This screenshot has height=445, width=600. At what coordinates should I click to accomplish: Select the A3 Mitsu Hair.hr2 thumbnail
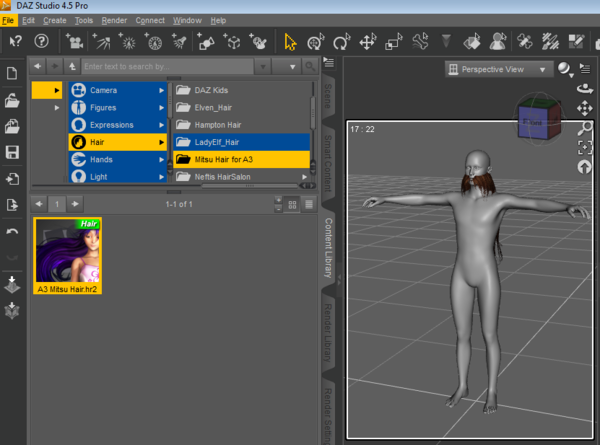coord(67,256)
